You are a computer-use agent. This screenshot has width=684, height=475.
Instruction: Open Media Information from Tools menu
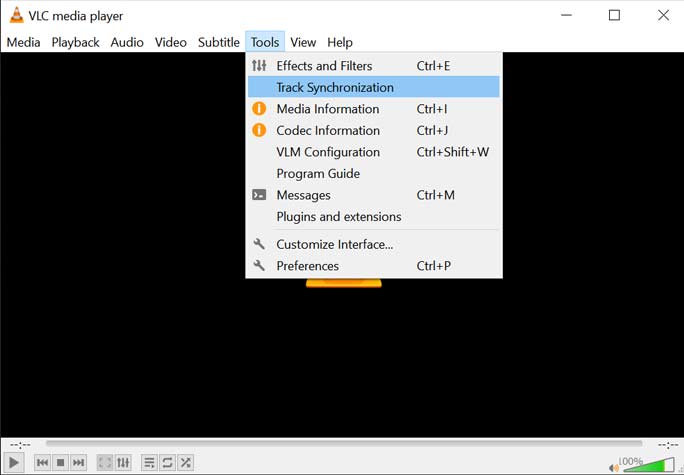[327, 109]
